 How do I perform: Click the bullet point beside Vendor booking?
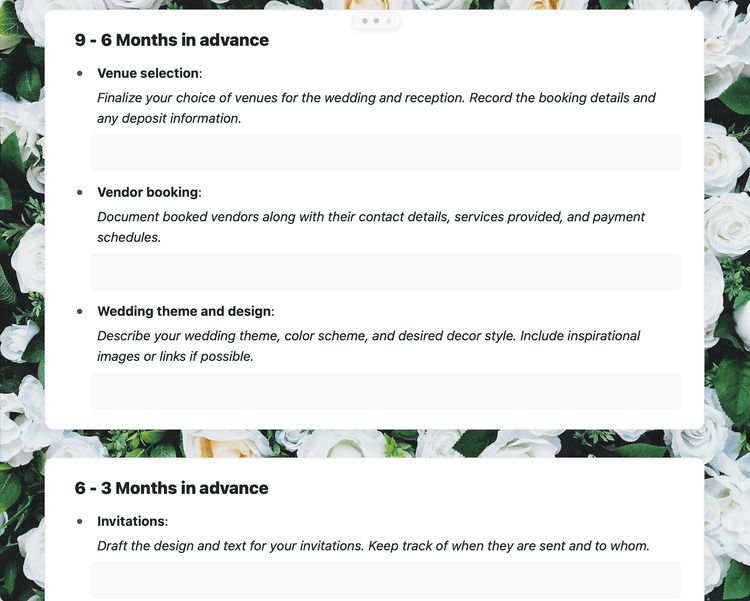pos(80,192)
